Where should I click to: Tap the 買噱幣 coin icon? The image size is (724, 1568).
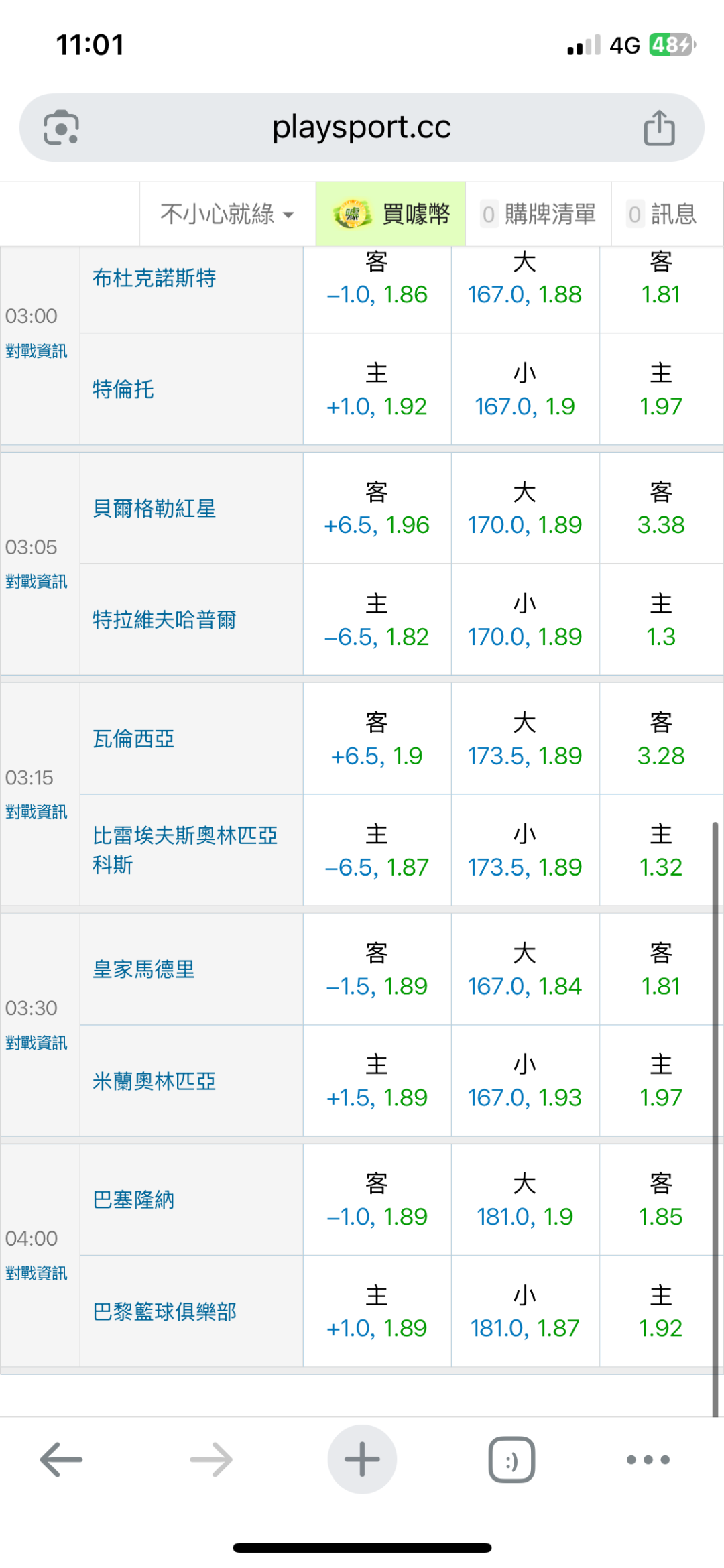353,215
